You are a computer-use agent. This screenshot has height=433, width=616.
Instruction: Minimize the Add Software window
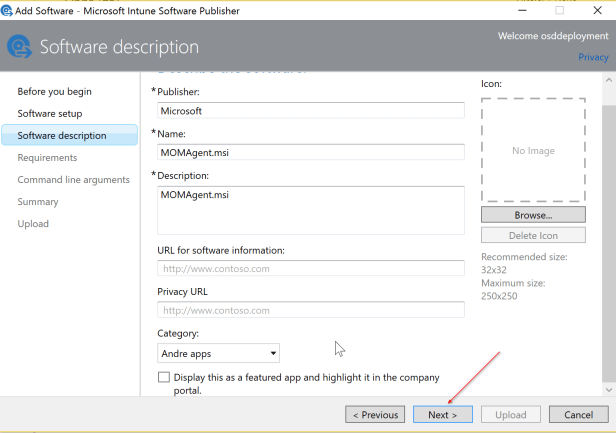(522, 10)
